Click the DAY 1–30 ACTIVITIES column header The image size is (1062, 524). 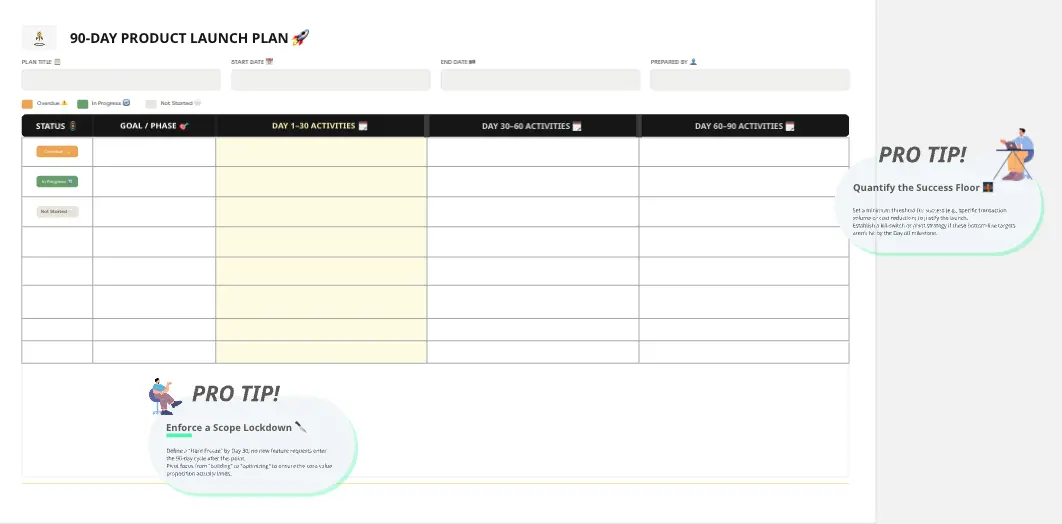click(320, 126)
